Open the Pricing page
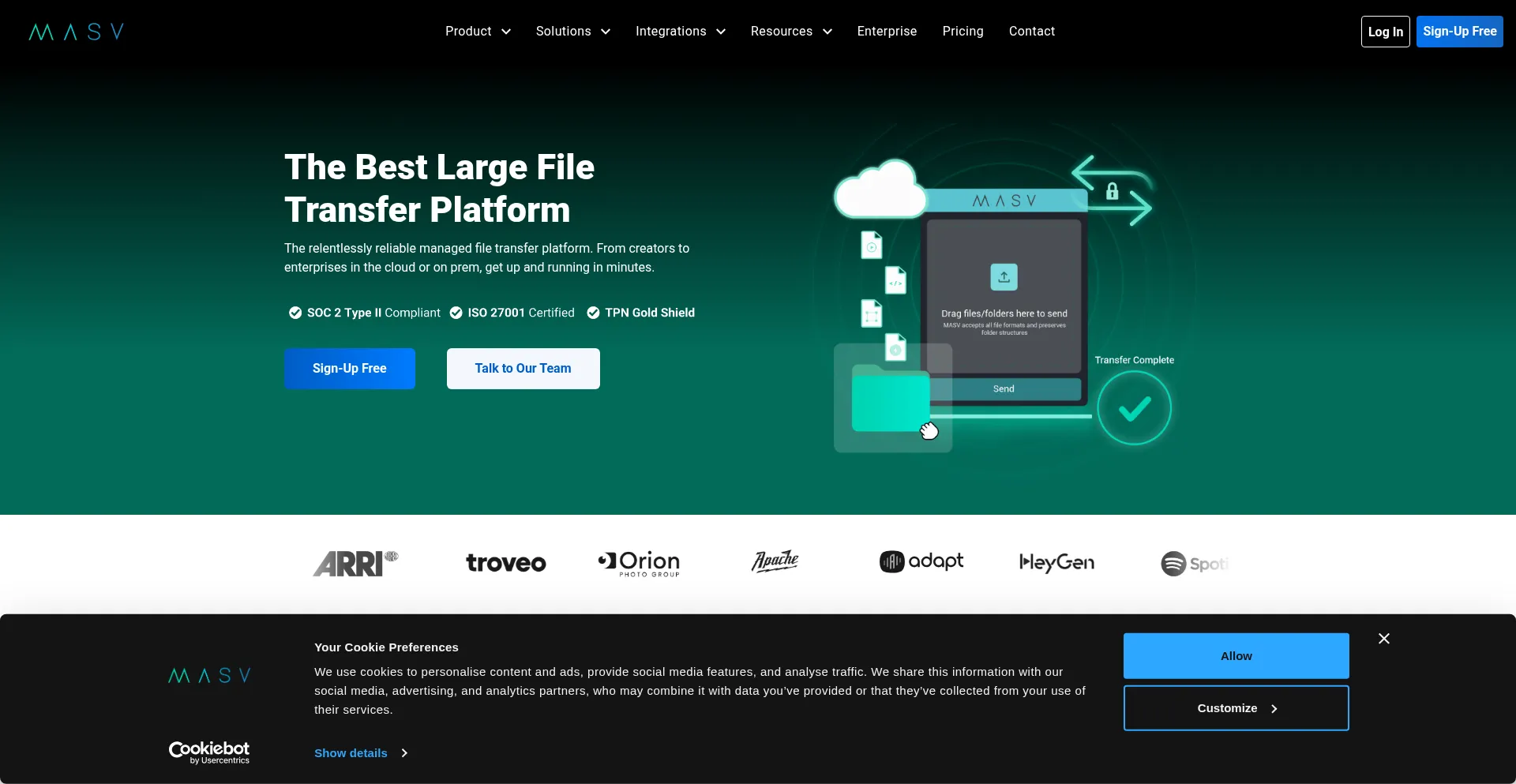 tap(963, 32)
